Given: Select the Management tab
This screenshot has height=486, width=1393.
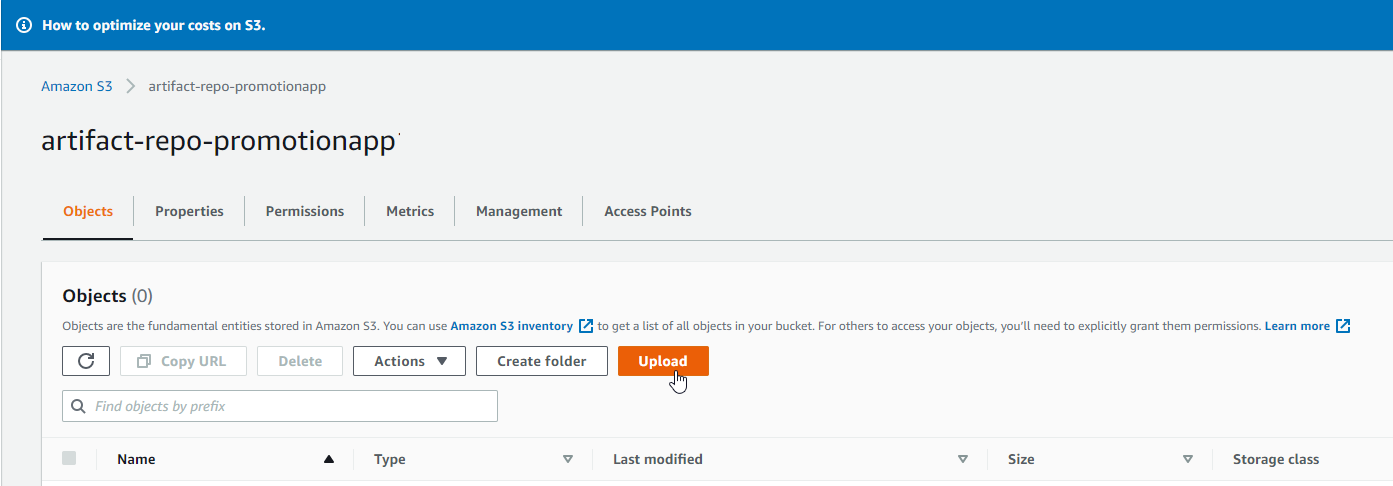Looking at the screenshot, I should (x=519, y=211).
